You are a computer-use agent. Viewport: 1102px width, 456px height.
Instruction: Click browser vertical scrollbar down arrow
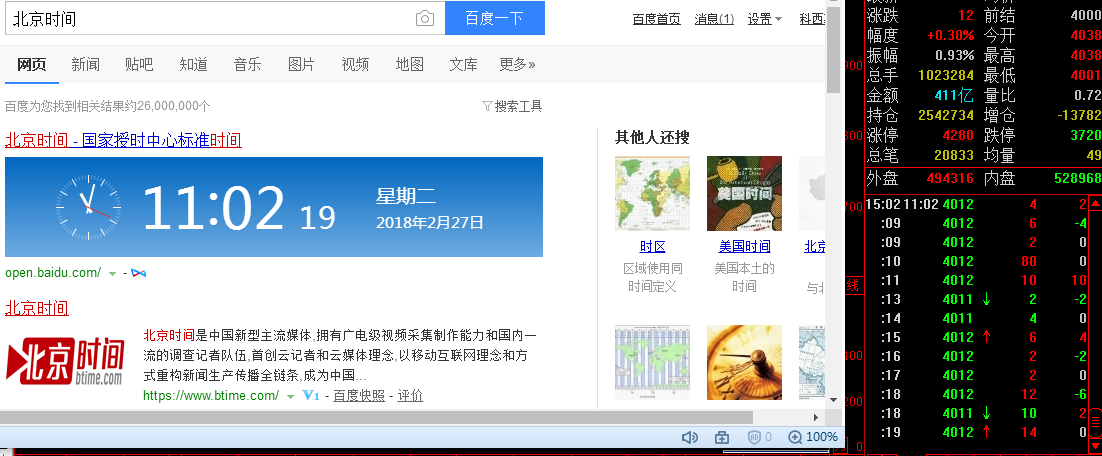click(834, 399)
